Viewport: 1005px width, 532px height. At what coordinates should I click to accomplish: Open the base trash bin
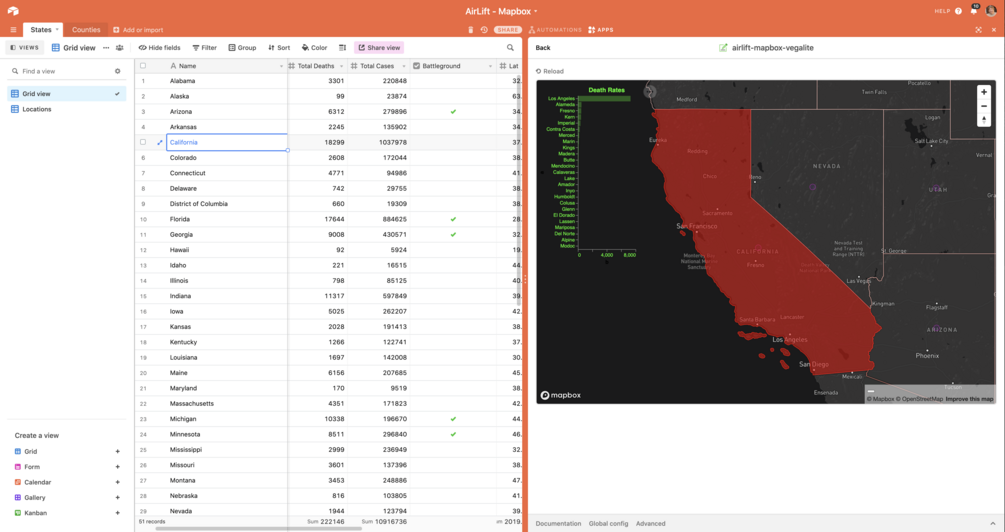pyautogui.click(x=470, y=29)
